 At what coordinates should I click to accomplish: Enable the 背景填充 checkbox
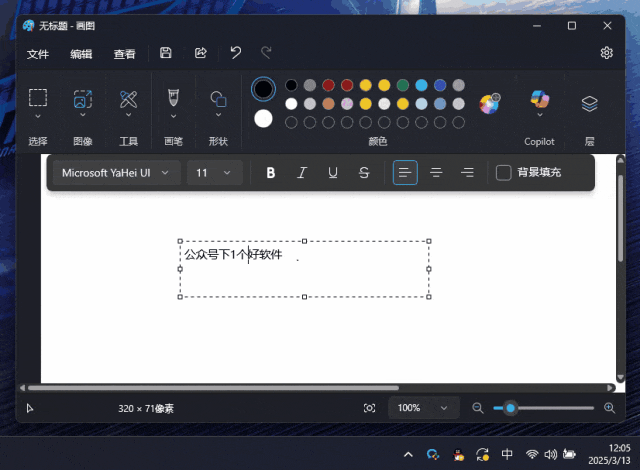(503, 173)
